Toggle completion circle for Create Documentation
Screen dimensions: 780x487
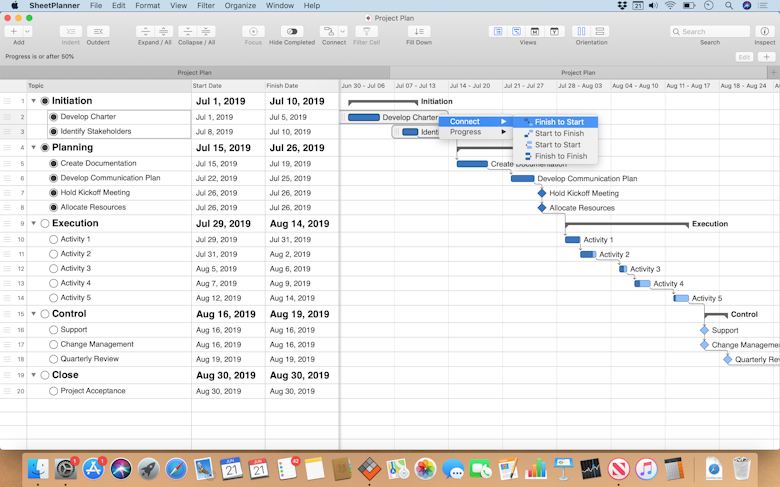[x=54, y=163]
